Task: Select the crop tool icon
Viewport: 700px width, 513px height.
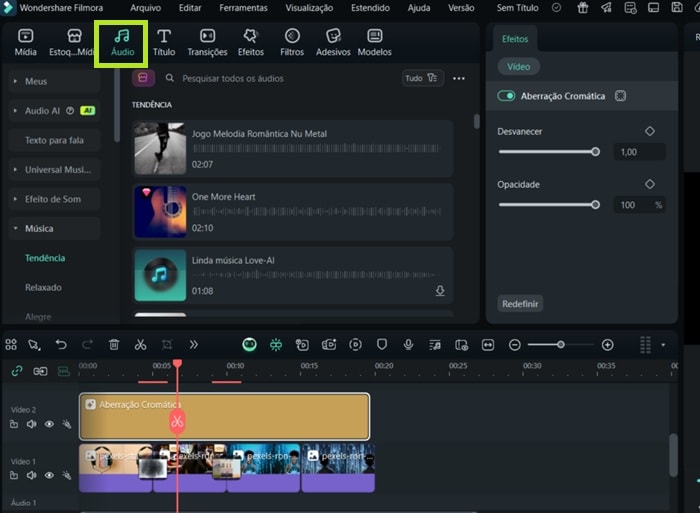Action: coord(167,345)
